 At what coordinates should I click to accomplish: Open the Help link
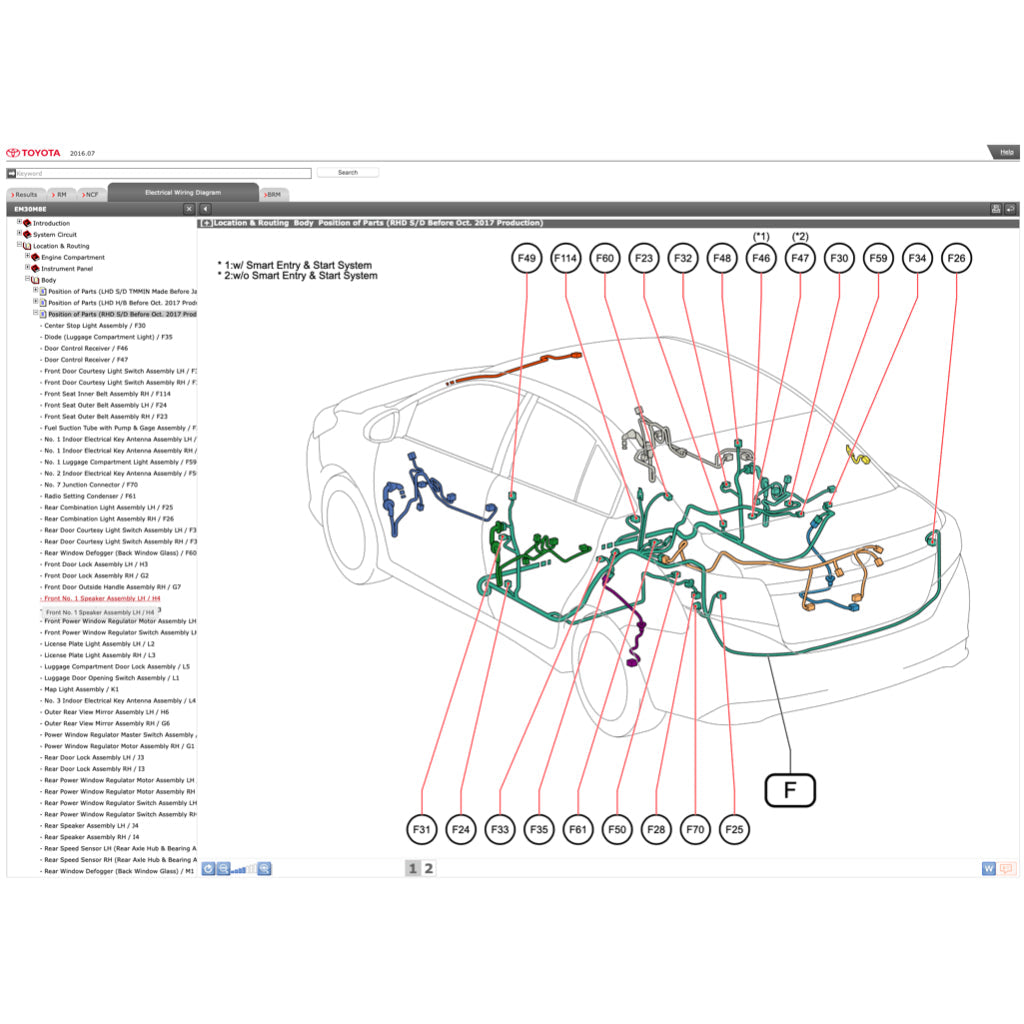pos(1006,152)
